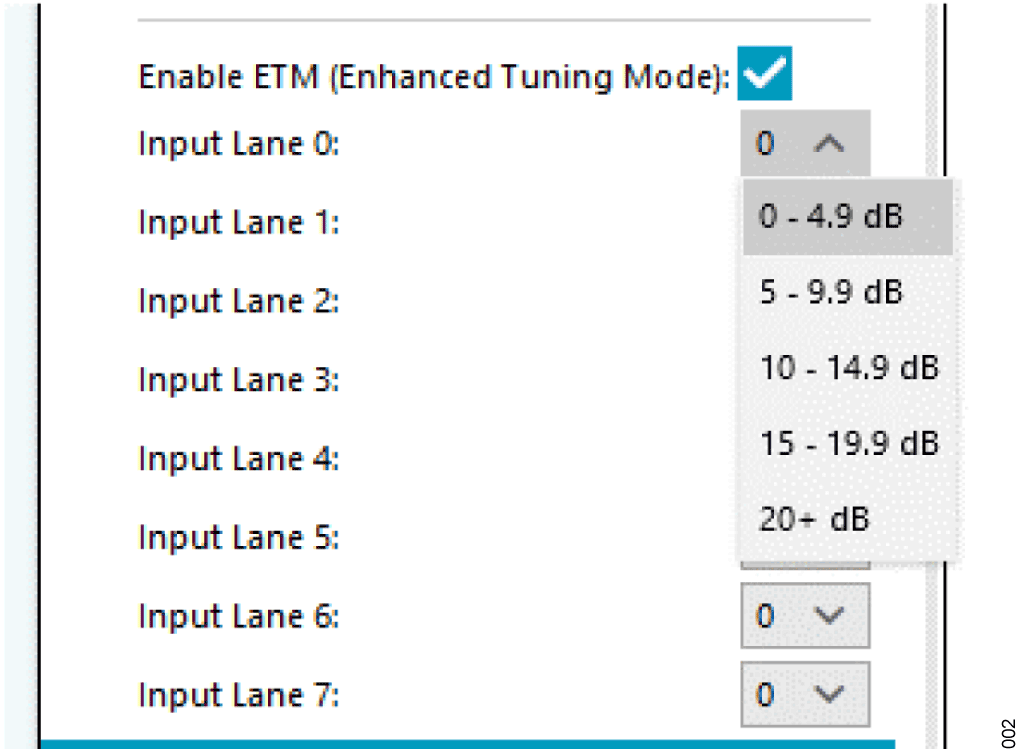The height and width of the screenshot is (750, 1024).
Task: Click the Input Lane 0 label
Action: pos(239,145)
